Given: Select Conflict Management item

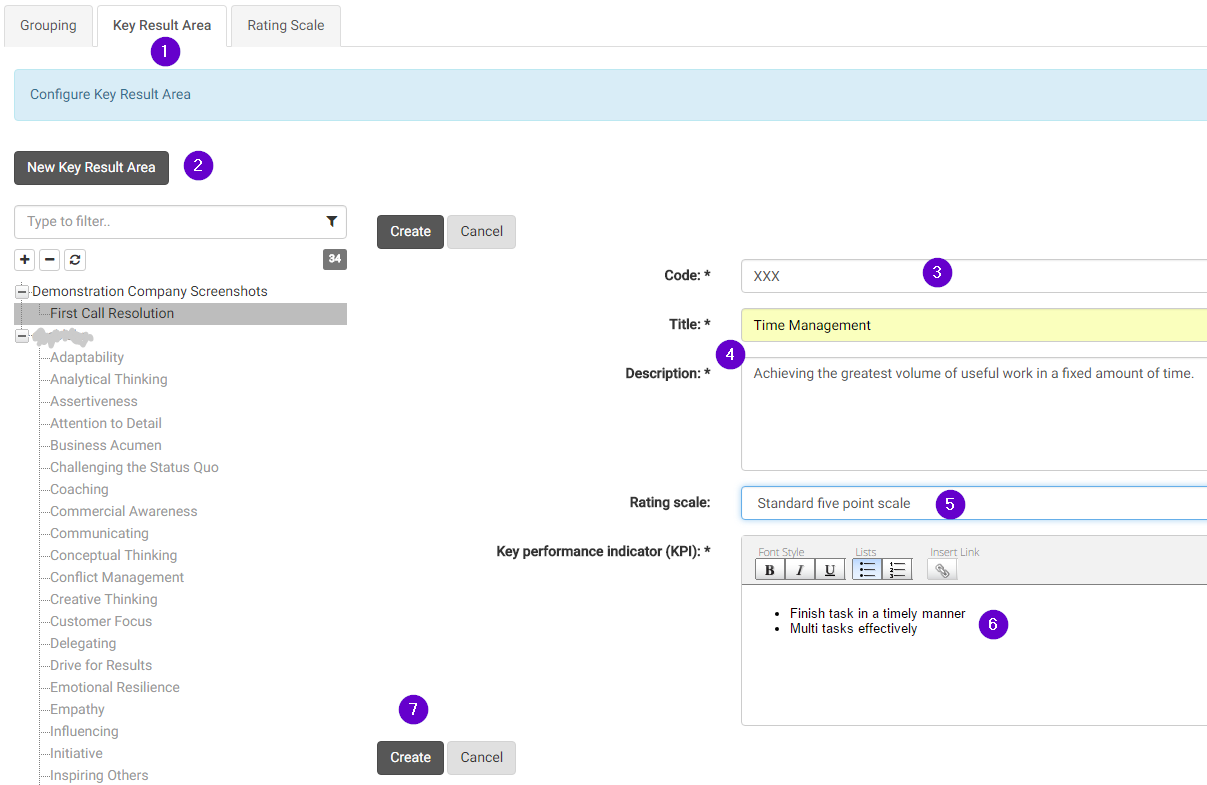Looking at the screenshot, I should point(117,578).
